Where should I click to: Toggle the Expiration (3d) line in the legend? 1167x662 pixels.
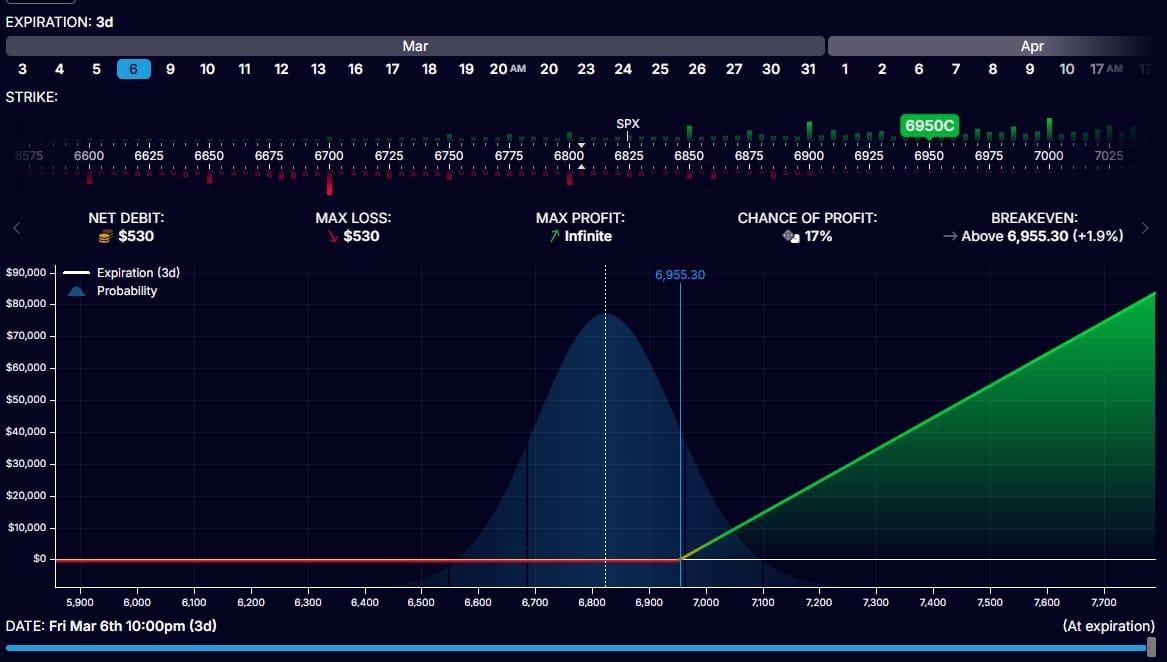[138, 272]
